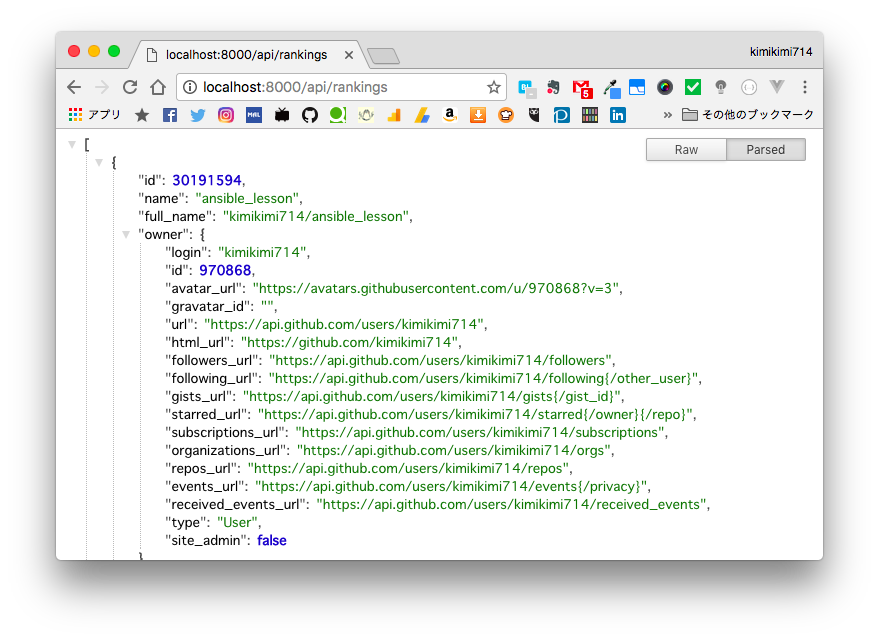Open the Evernote elephant extension
Screen dimensions: 879x640
[x=553, y=87]
